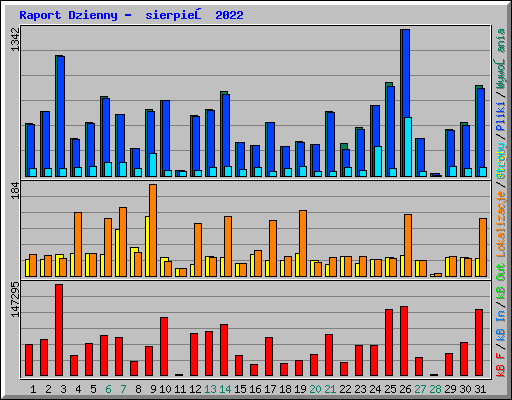Click the green day 13 axis label

coord(210,389)
